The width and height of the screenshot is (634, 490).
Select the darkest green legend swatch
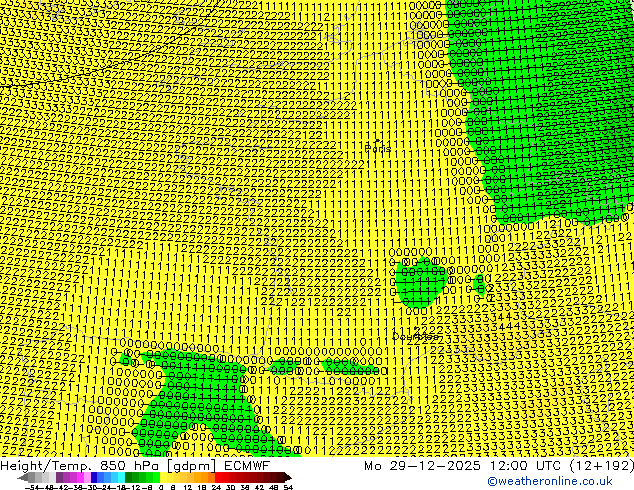[129, 478]
